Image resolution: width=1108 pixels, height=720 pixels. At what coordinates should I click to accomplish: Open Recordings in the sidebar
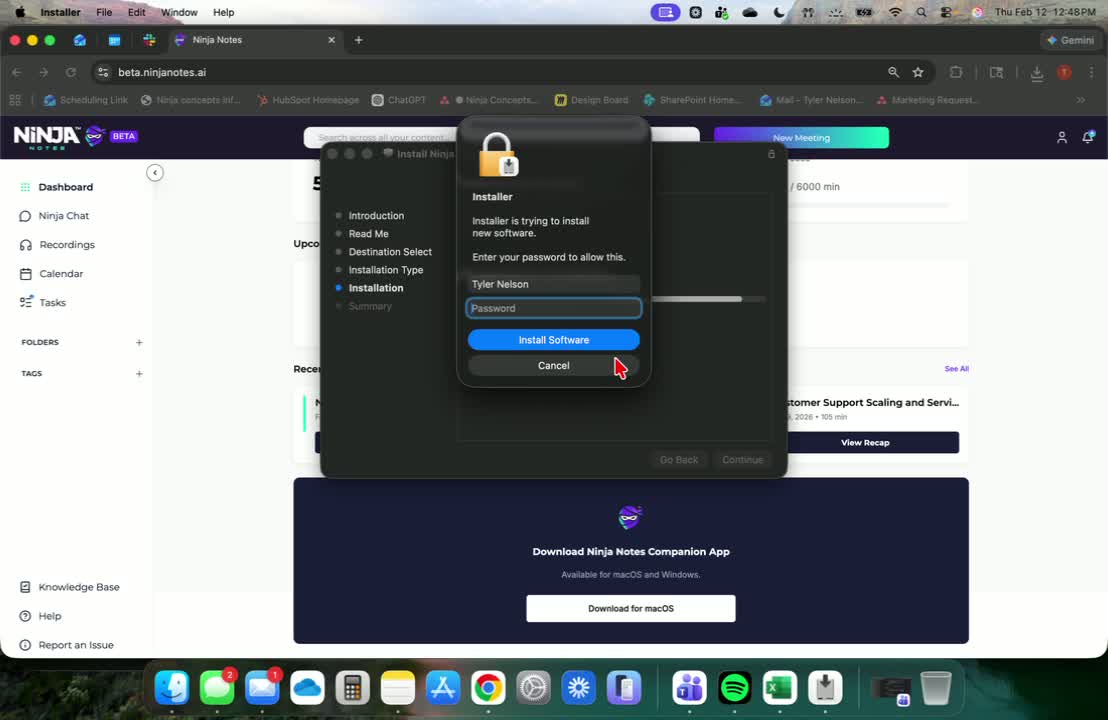click(x=66, y=244)
